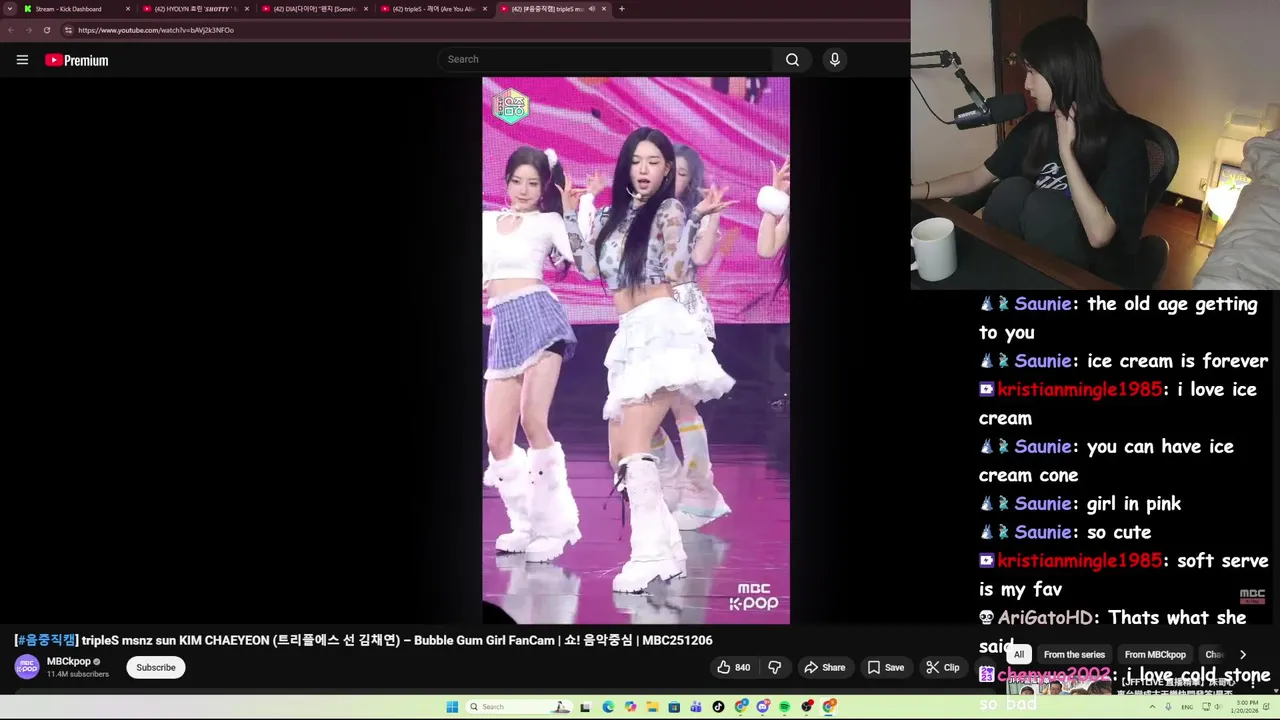Screen dimensions: 1280x720
Task: Reload the YouTube page
Action: point(46,30)
